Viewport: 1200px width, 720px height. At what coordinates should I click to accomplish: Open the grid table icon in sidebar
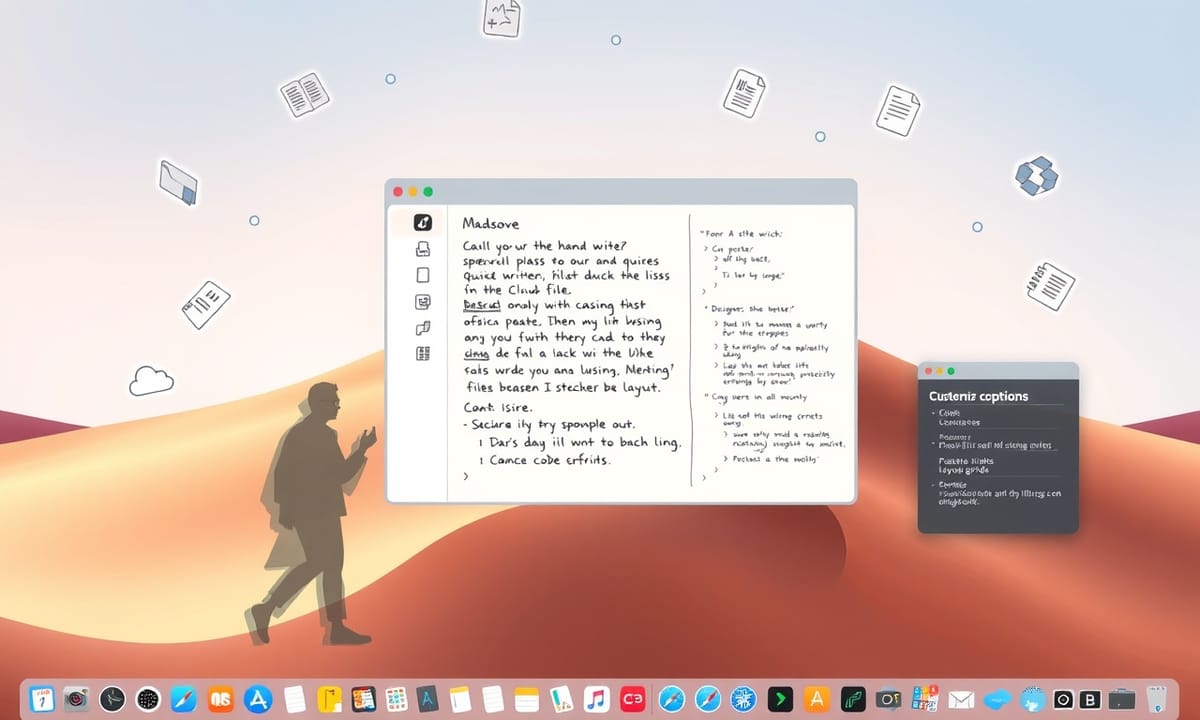click(x=422, y=353)
